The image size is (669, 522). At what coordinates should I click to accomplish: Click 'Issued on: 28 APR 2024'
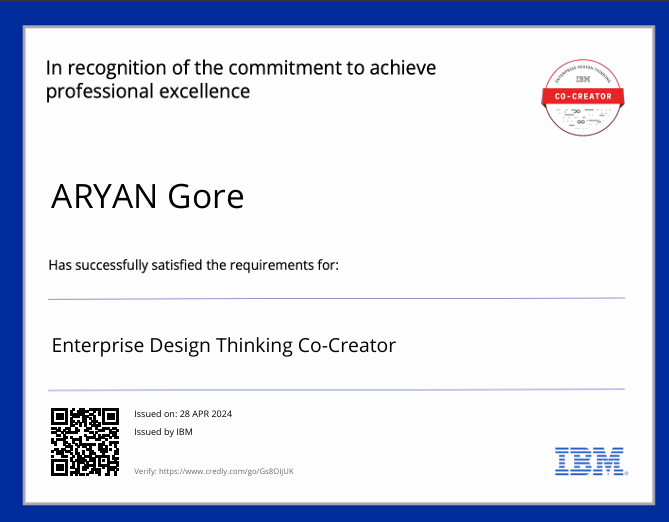pos(183,414)
